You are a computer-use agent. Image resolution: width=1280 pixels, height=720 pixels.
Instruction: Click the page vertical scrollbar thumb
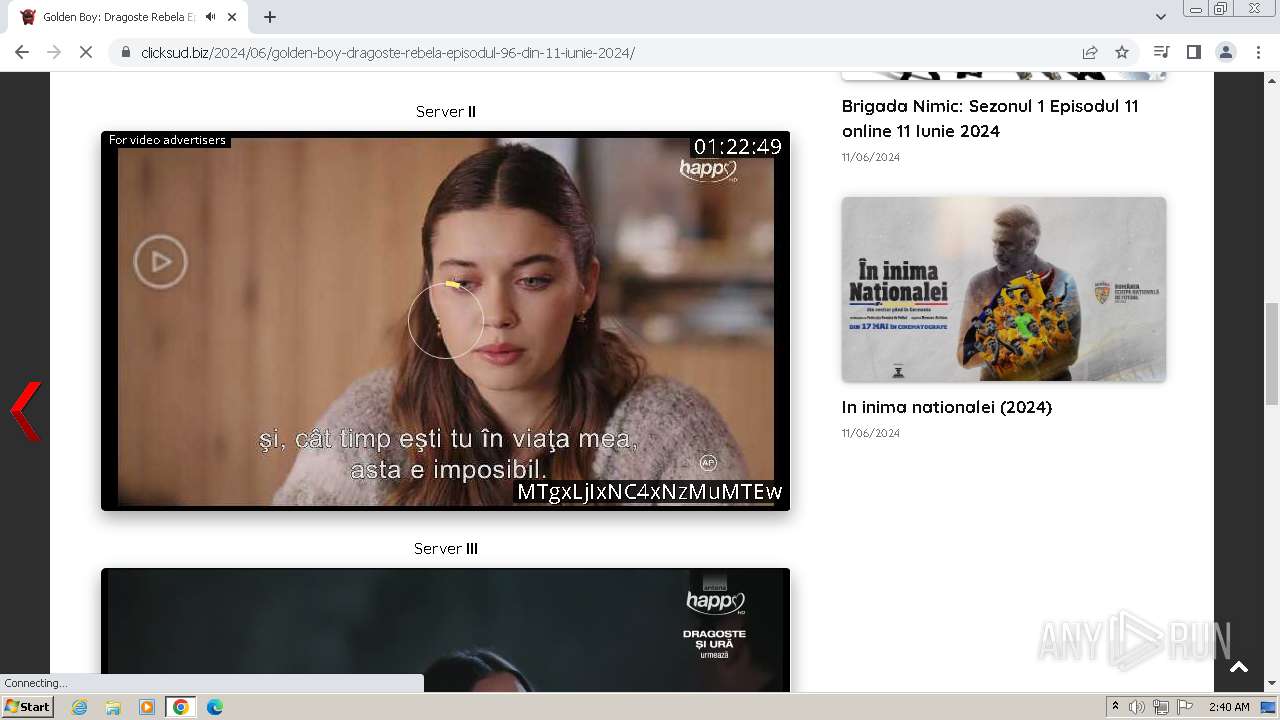coord(1272,352)
